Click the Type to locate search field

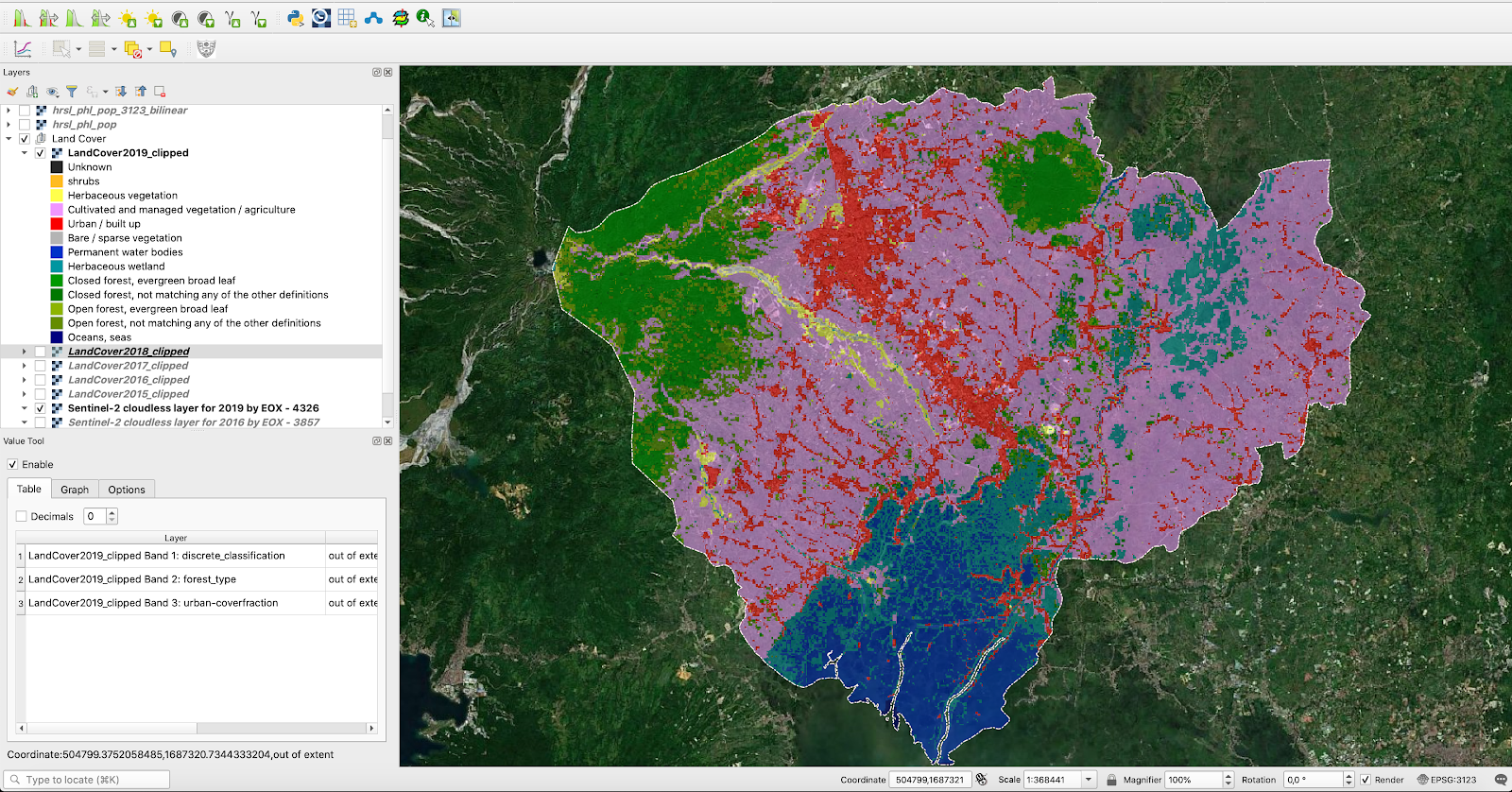[90, 780]
